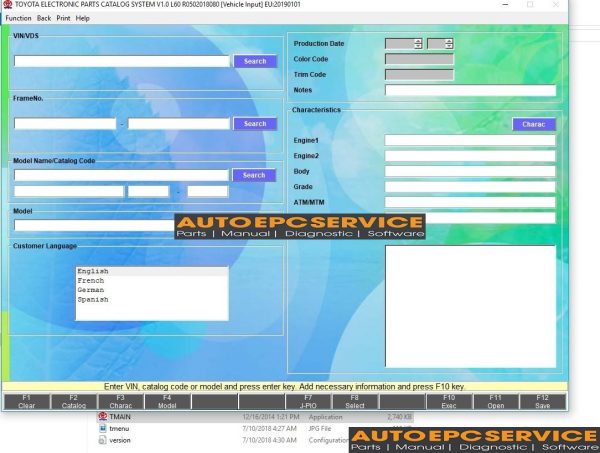This screenshot has width=600, height=453.
Task: Click the Color Code field
Action: (419, 59)
